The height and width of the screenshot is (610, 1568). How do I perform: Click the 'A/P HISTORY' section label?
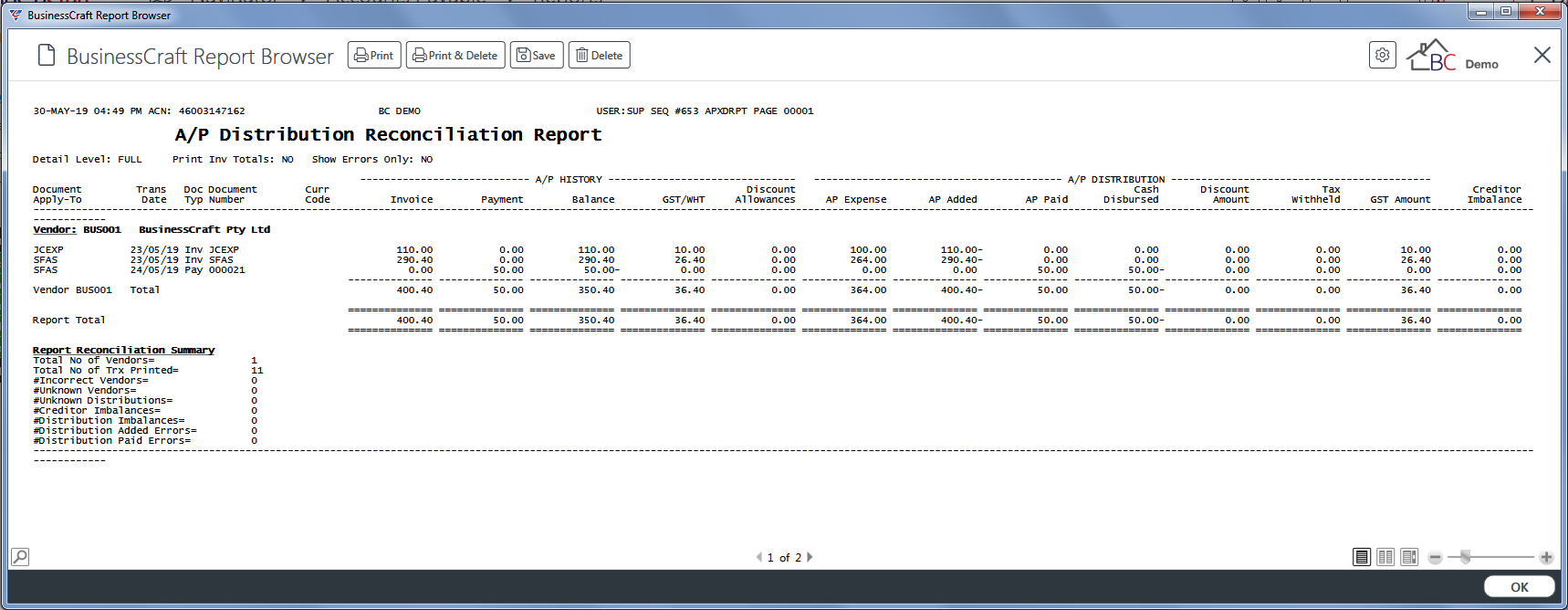click(x=569, y=179)
